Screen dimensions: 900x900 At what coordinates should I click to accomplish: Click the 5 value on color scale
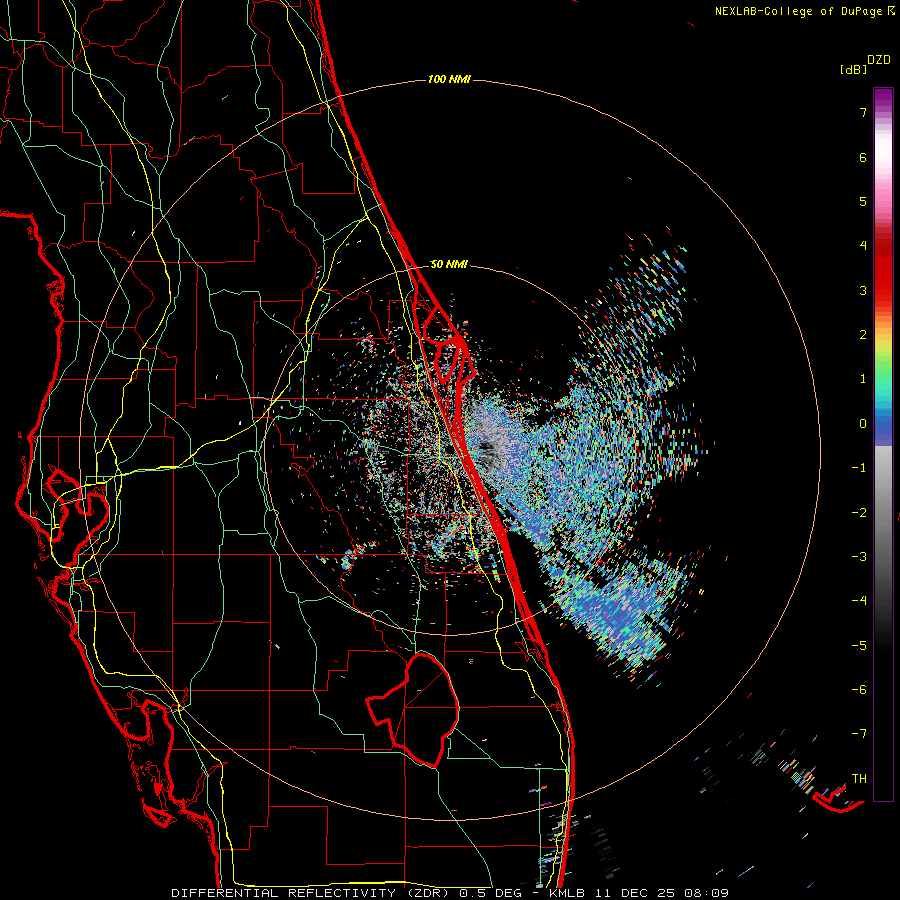click(x=863, y=201)
